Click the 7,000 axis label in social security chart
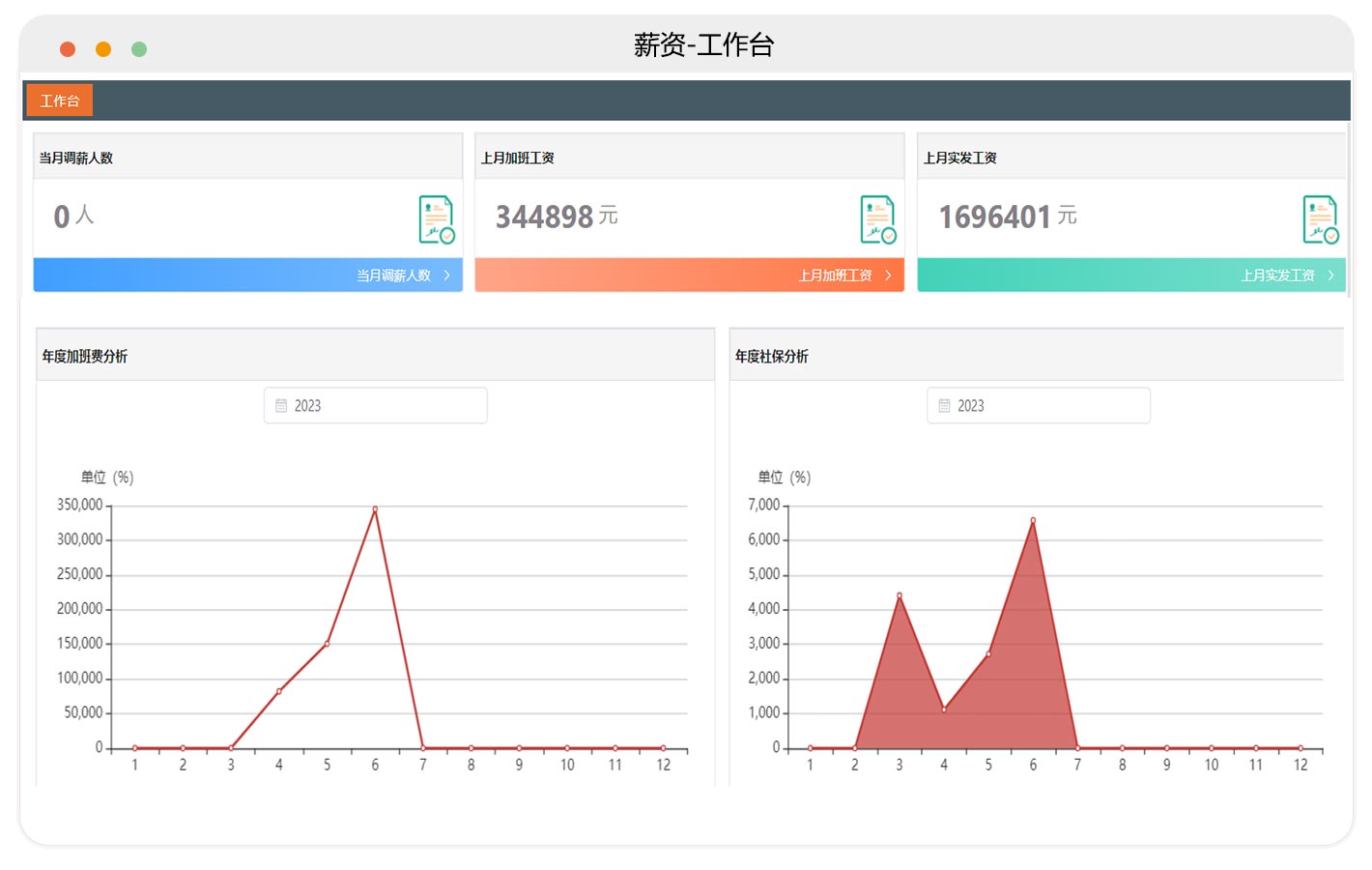 (x=764, y=505)
